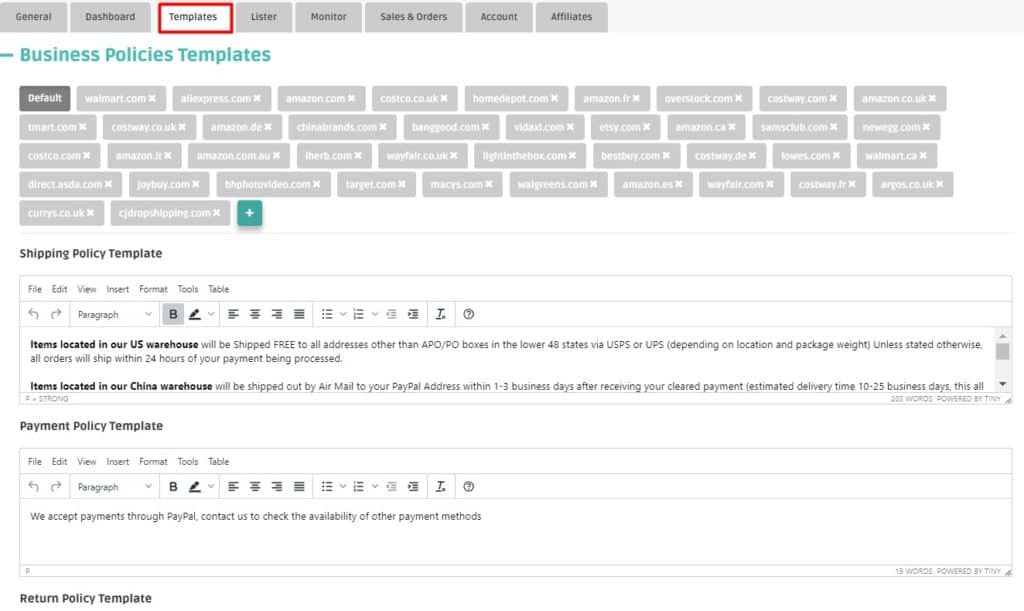This screenshot has width=1024, height=611.
Task: Open the Lister tab
Action: click(x=264, y=17)
